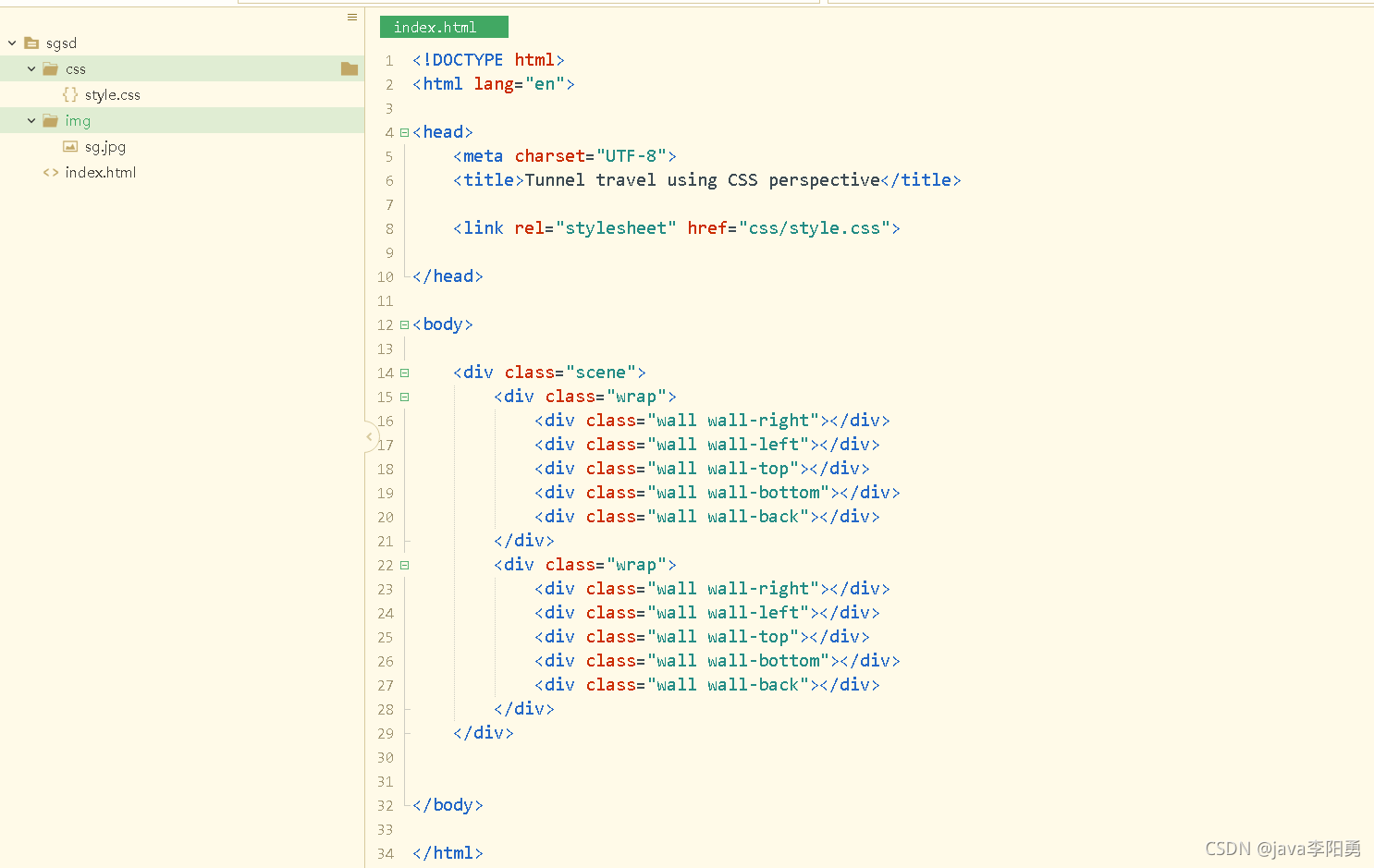Select the css folder row
1374x868 pixels.
(x=182, y=68)
